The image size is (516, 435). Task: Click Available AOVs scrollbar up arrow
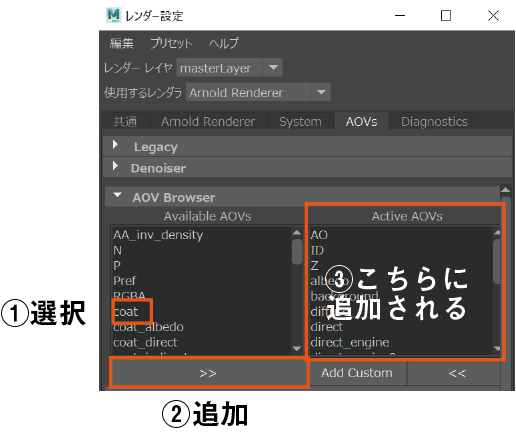[296, 233]
